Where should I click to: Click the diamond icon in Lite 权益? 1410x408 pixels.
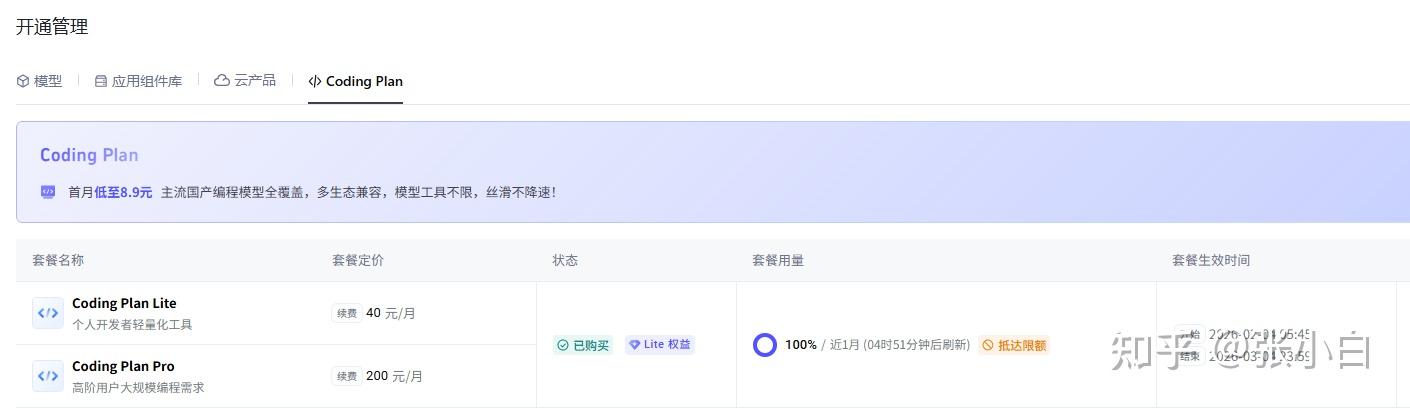(x=634, y=345)
